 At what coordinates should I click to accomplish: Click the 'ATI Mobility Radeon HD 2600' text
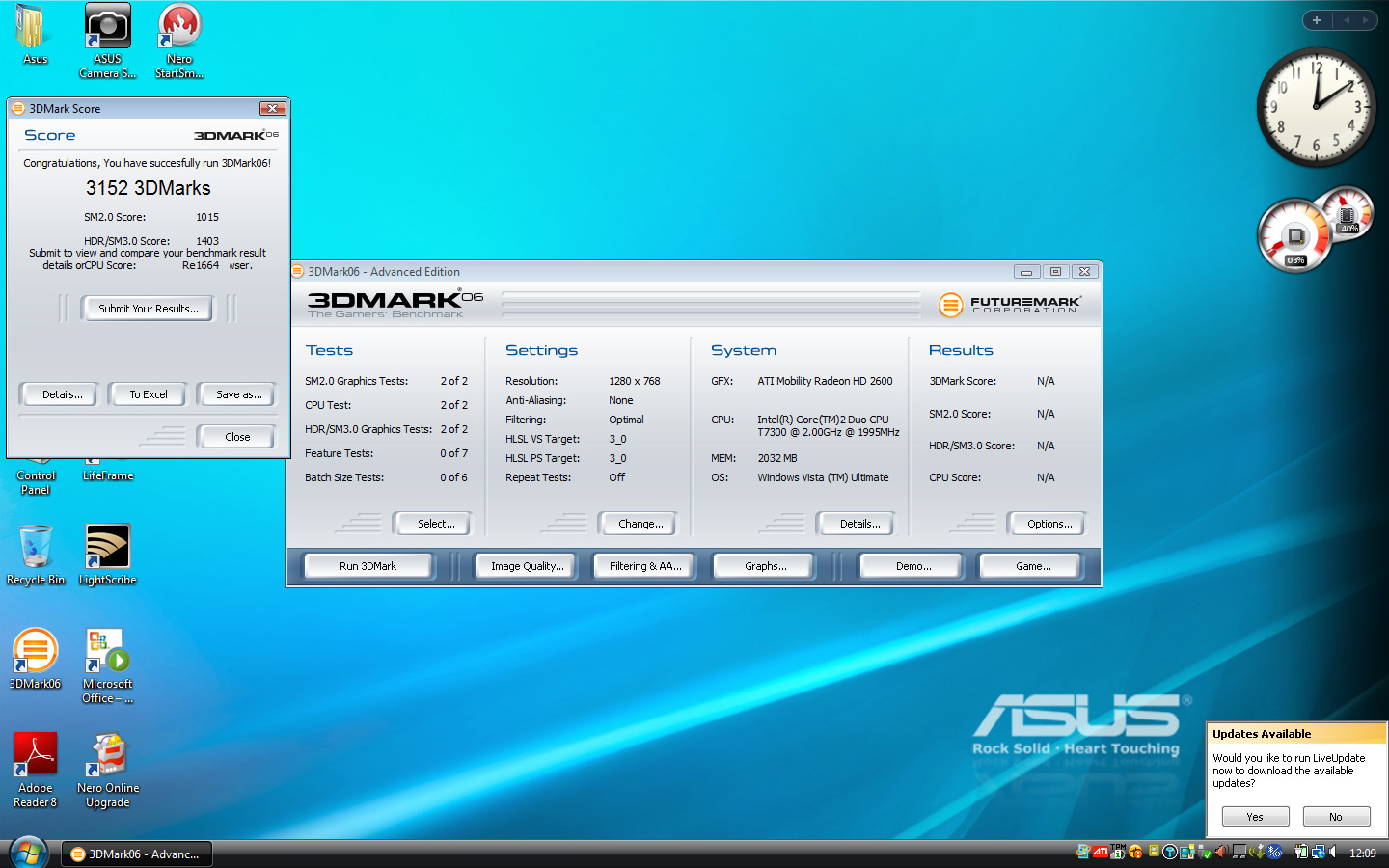[825, 381]
